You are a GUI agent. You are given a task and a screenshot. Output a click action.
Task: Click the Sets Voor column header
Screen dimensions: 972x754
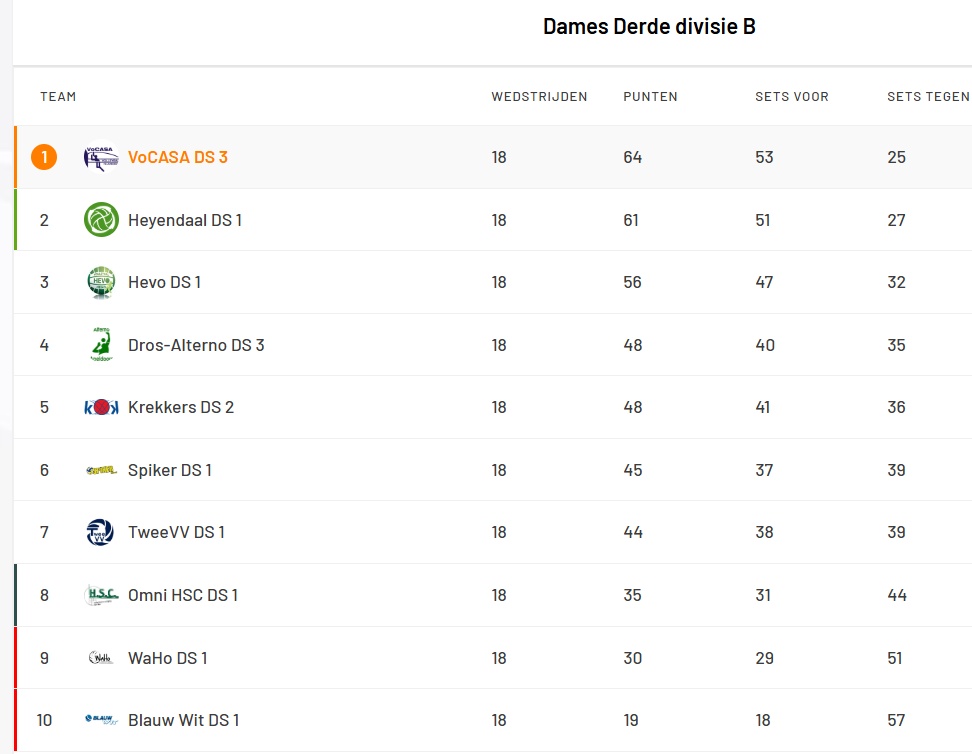(791, 97)
